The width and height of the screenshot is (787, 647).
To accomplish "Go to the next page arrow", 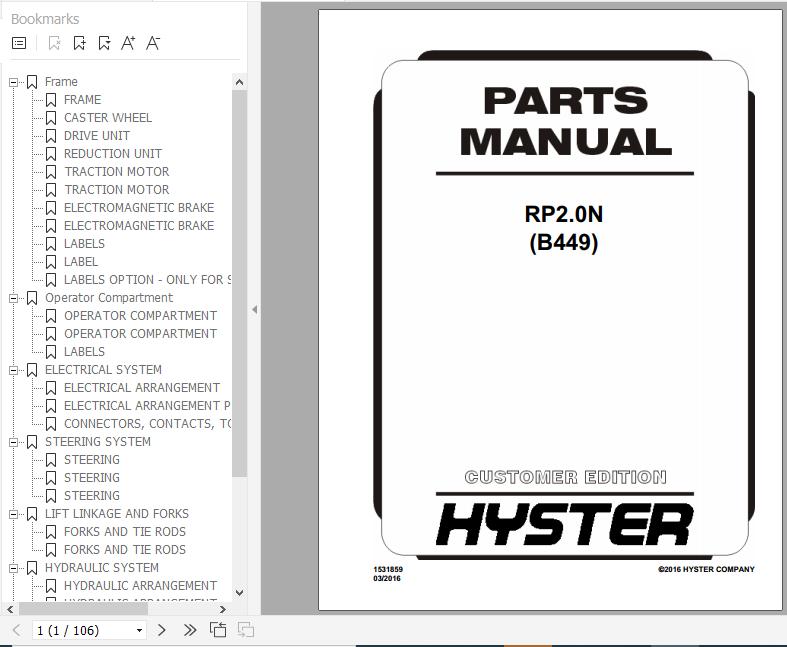I will pyautogui.click(x=162, y=630).
